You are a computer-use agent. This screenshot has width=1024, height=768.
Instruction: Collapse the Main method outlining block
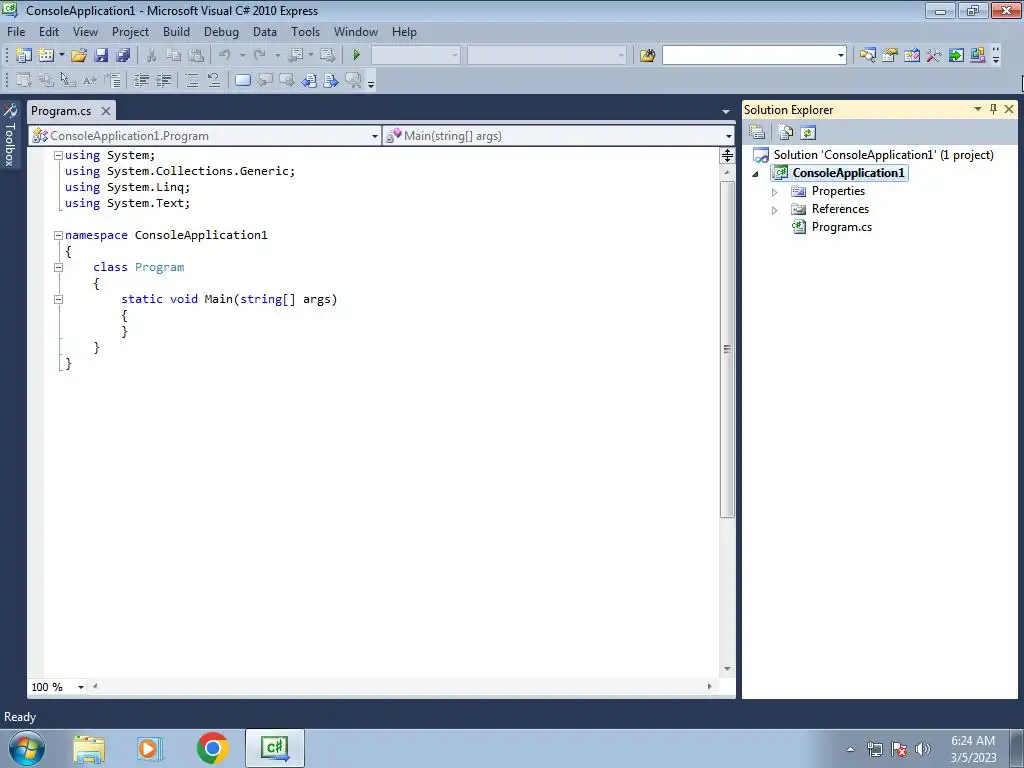pyautogui.click(x=58, y=299)
